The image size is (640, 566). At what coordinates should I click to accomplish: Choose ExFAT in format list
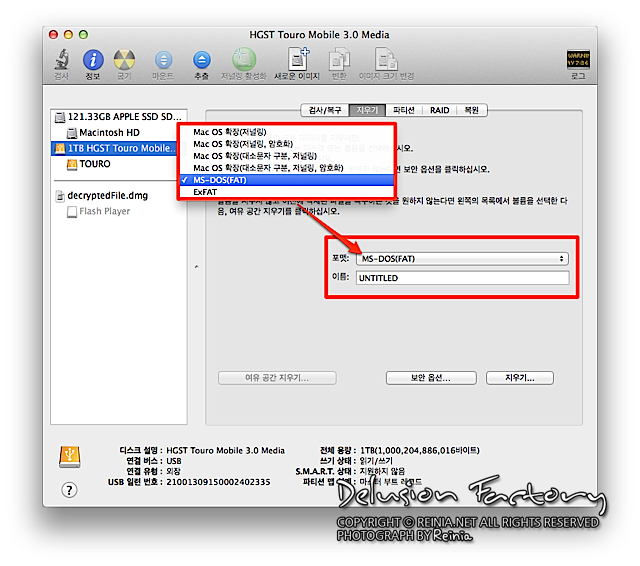click(x=287, y=192)
